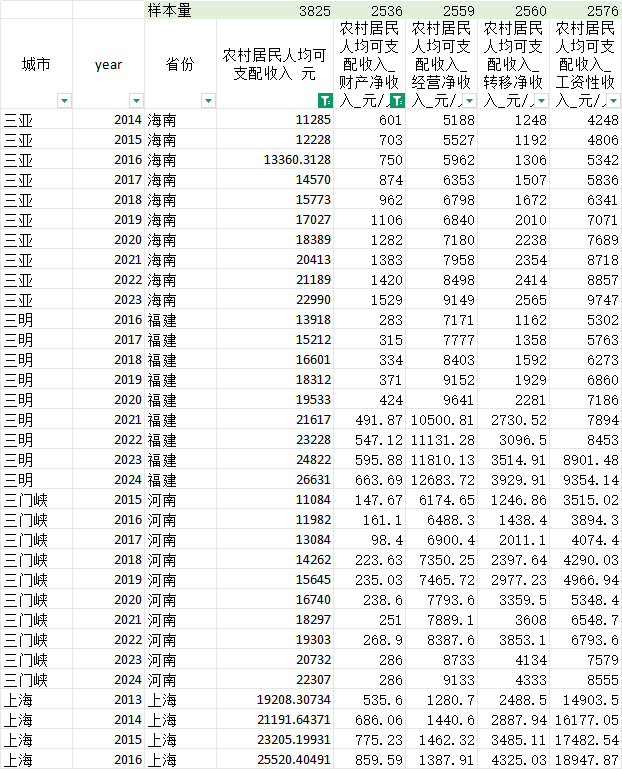Viewport: 622px width, 769px height.
Task: Open the 工资性收入 column filter button
Action: click(x=612, y=101)
